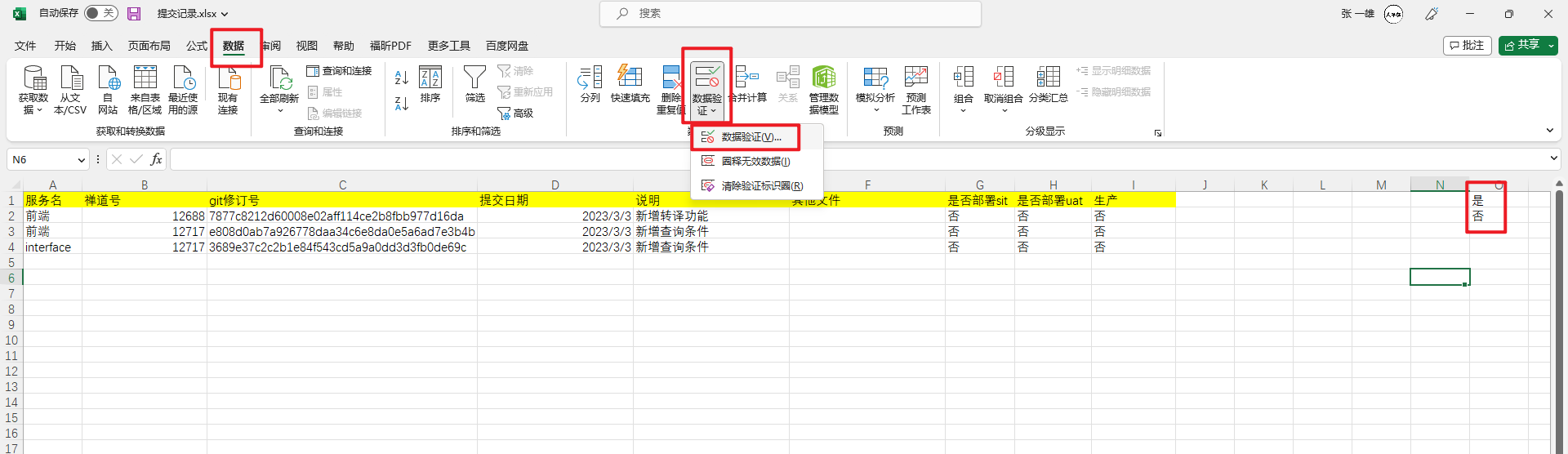The image size is (1568, 454).
Task: Click the Share (共享) button
Action: click(1527, 45)
